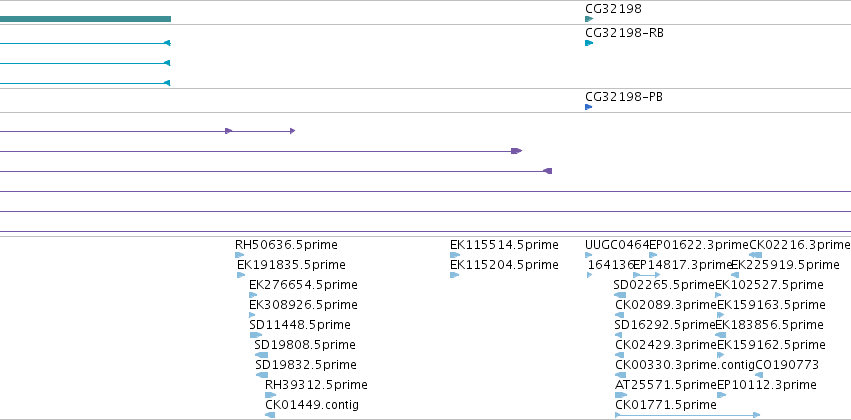This screenshot has height=420, width=851.
Task: Open the EP10112.3prime EST label
Action: pos(767,385)
